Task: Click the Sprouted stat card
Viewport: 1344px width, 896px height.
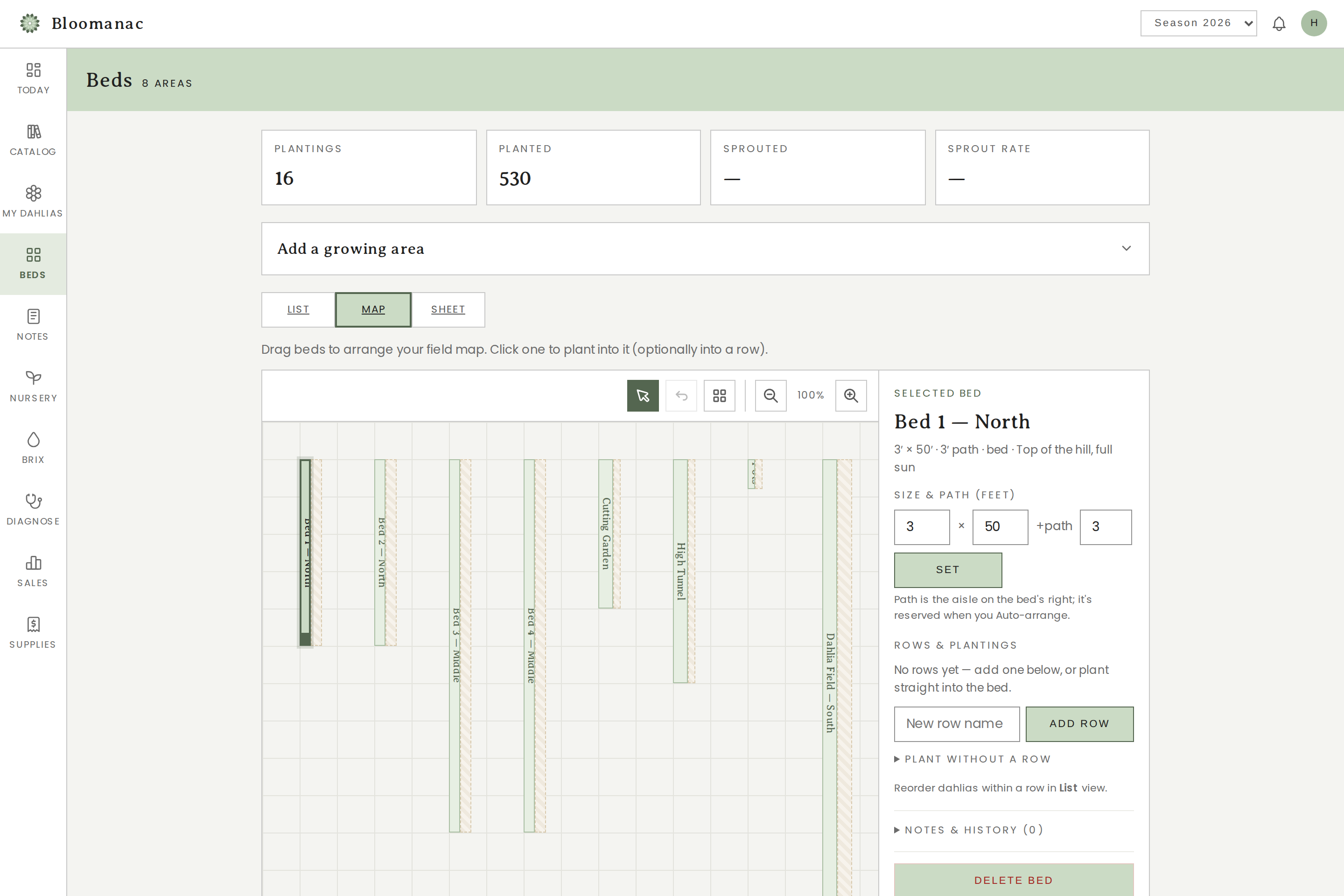Action: pyautogui.click(x=818, y=168)
